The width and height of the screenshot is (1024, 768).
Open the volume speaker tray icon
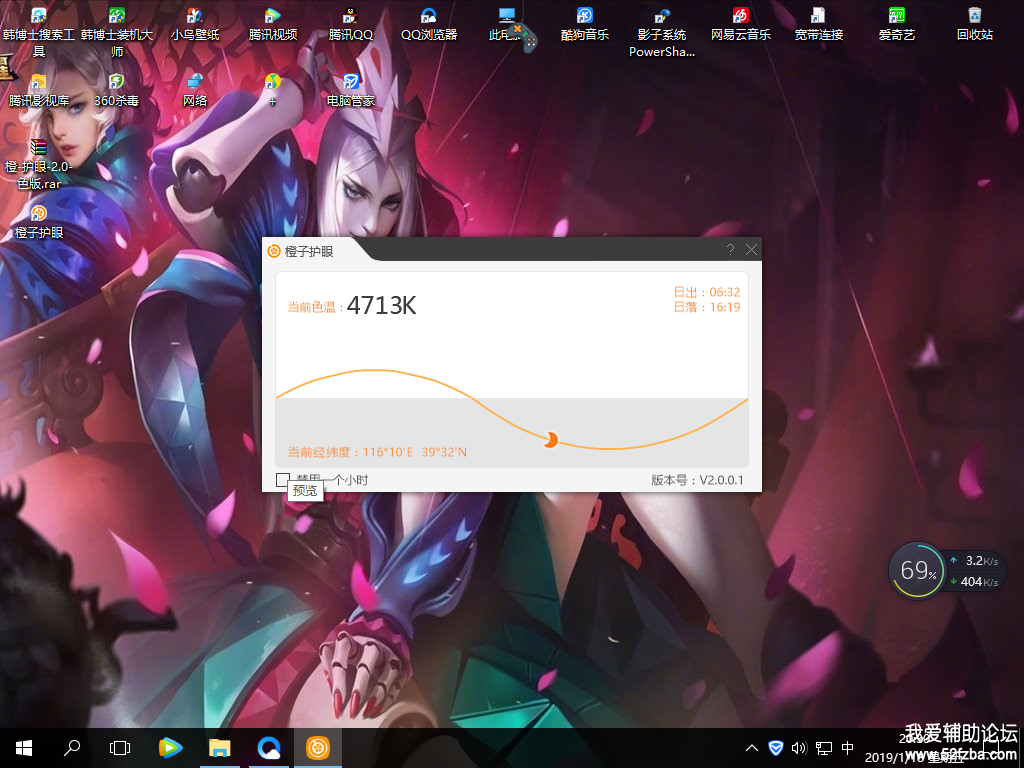799,748
